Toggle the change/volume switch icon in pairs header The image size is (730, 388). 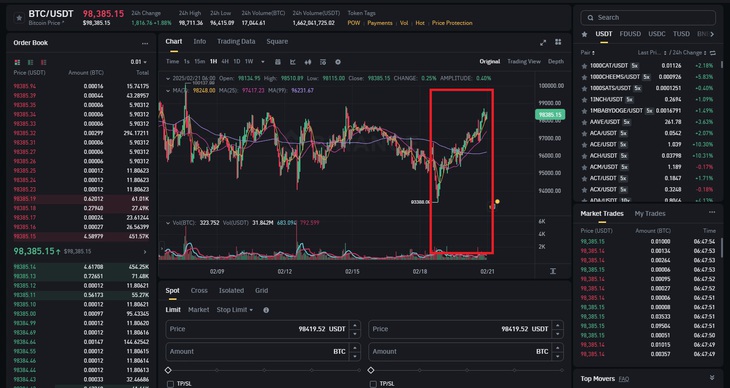point(713,53)
